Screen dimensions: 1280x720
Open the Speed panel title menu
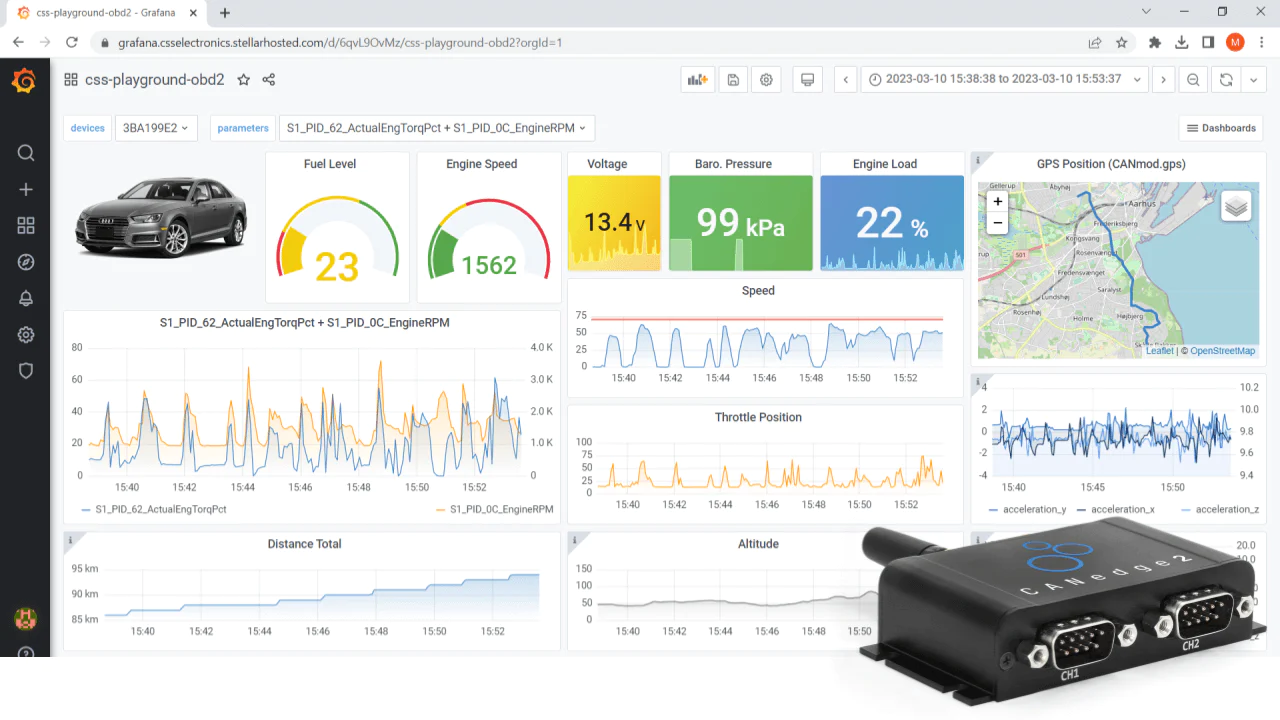click(x=758, y=291)
